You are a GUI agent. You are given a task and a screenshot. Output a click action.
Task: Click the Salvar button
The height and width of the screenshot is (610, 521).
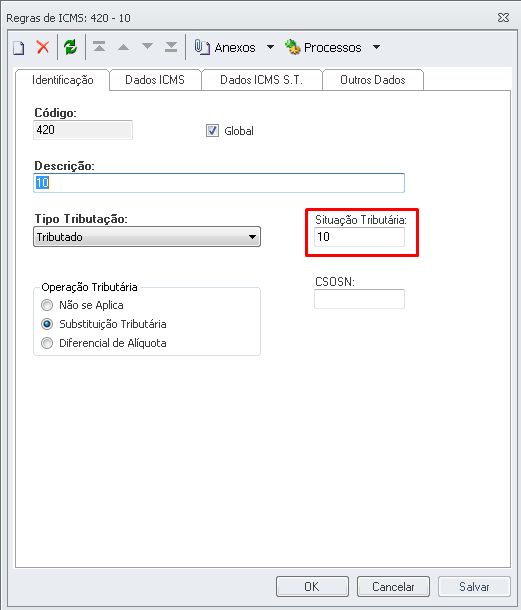474,586
